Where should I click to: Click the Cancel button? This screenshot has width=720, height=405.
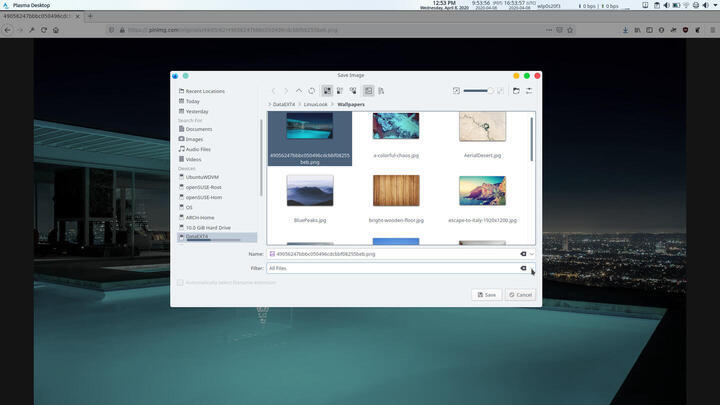pos(520,295)
